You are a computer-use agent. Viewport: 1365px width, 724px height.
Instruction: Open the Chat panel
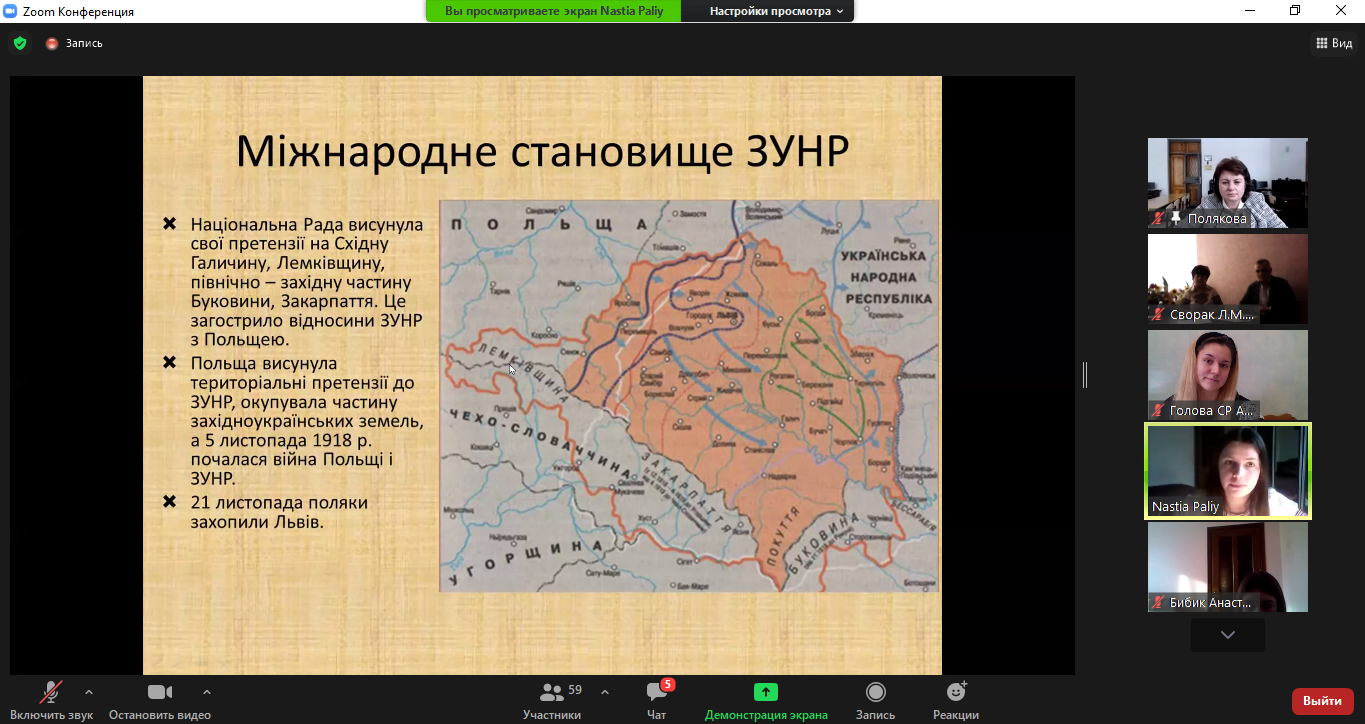click(657, 692)
